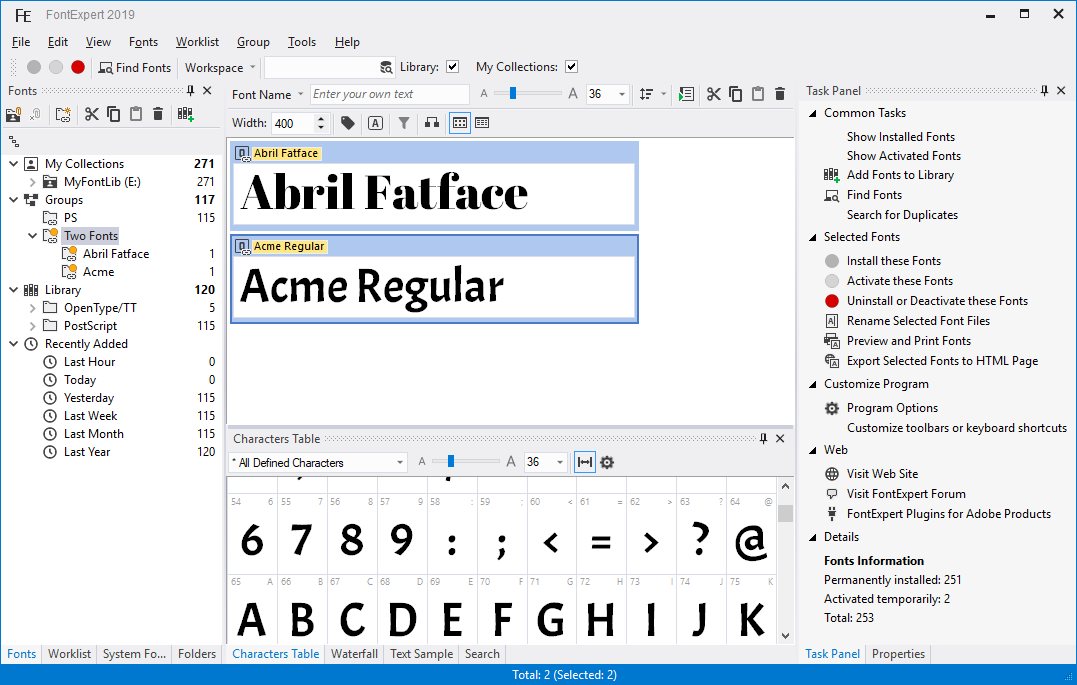
Task: Click the scissors icon in the preview toolbar
Action: (714, 94)
